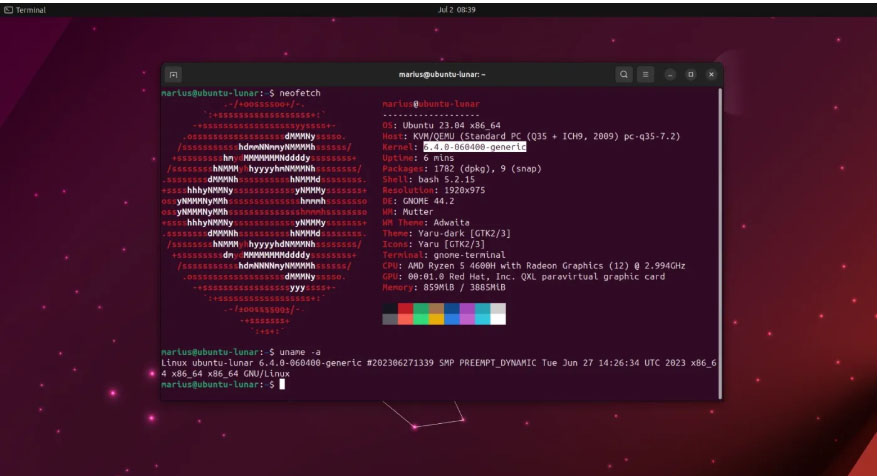Click the highlighted kernel version 6.4.0-060400-generic
Image resolution: width=879 pixels, height=476 pixels.
pos(474,147)
